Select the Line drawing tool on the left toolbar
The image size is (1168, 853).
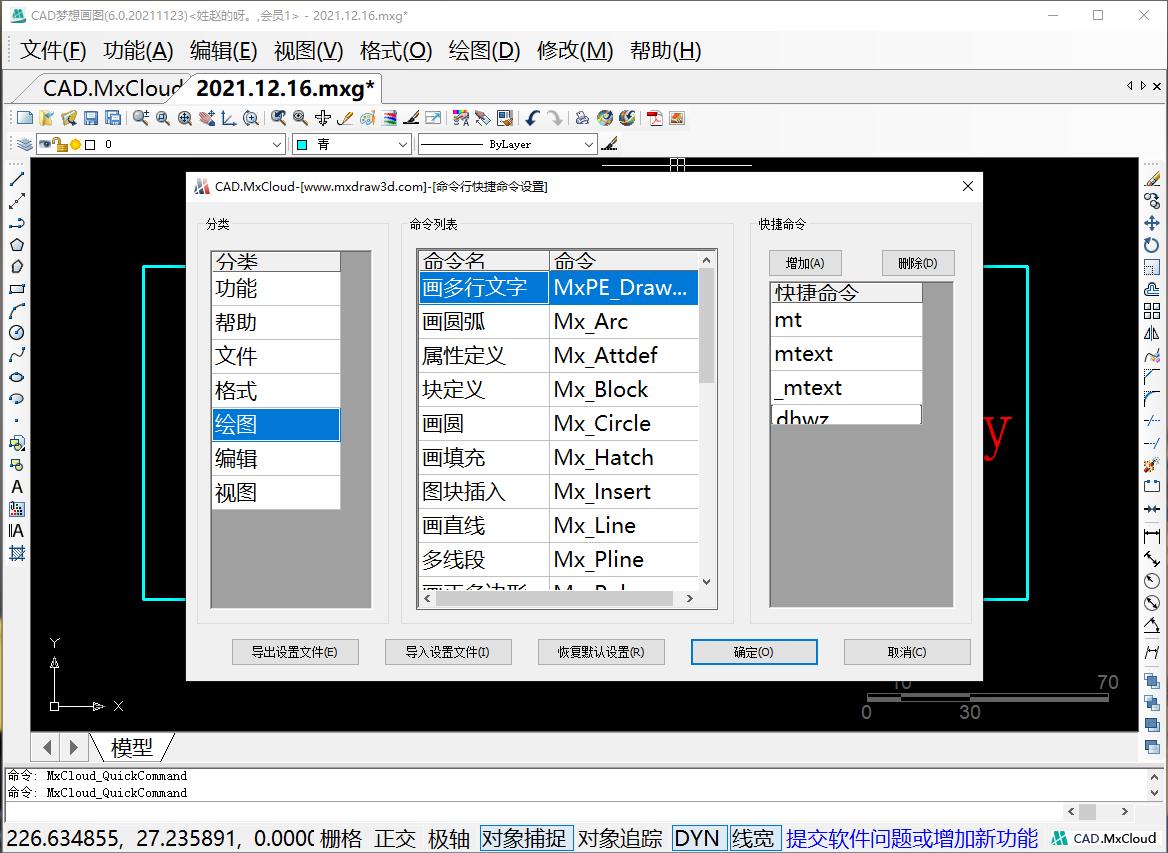tap(14, 180)
